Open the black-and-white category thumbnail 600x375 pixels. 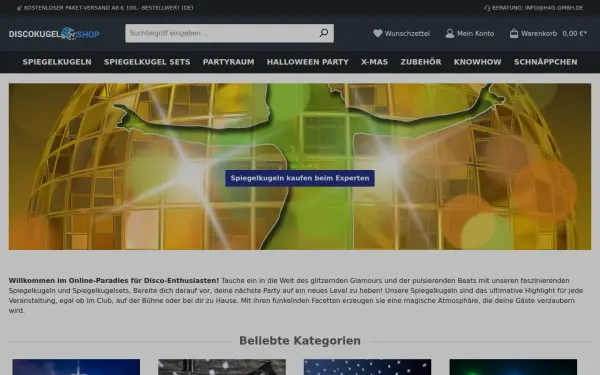(222, 367)
